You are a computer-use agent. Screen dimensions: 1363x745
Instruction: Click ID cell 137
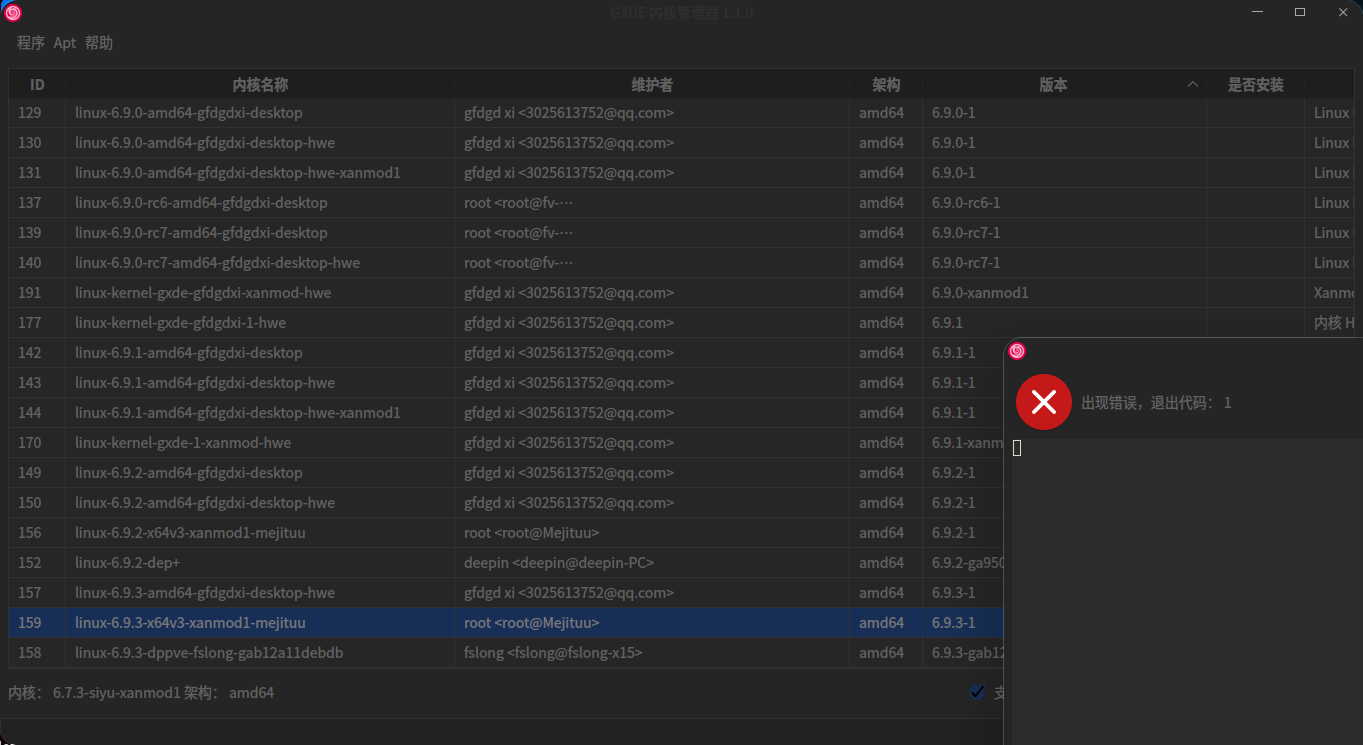30,203
